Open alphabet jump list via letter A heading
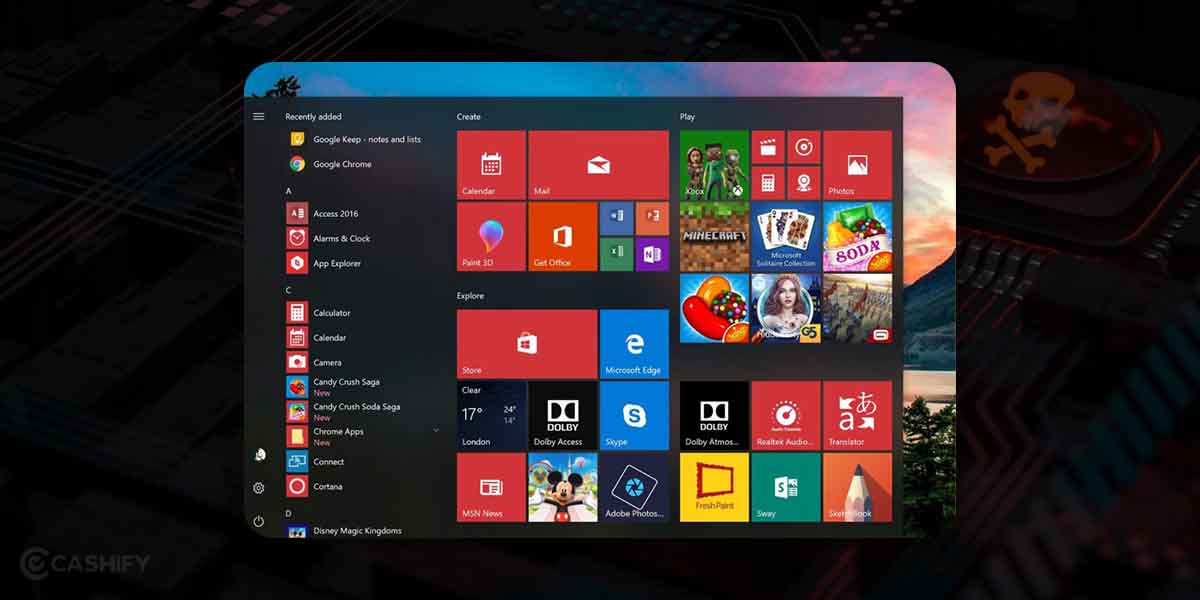 pyautogui.click(x=288, y=190)
